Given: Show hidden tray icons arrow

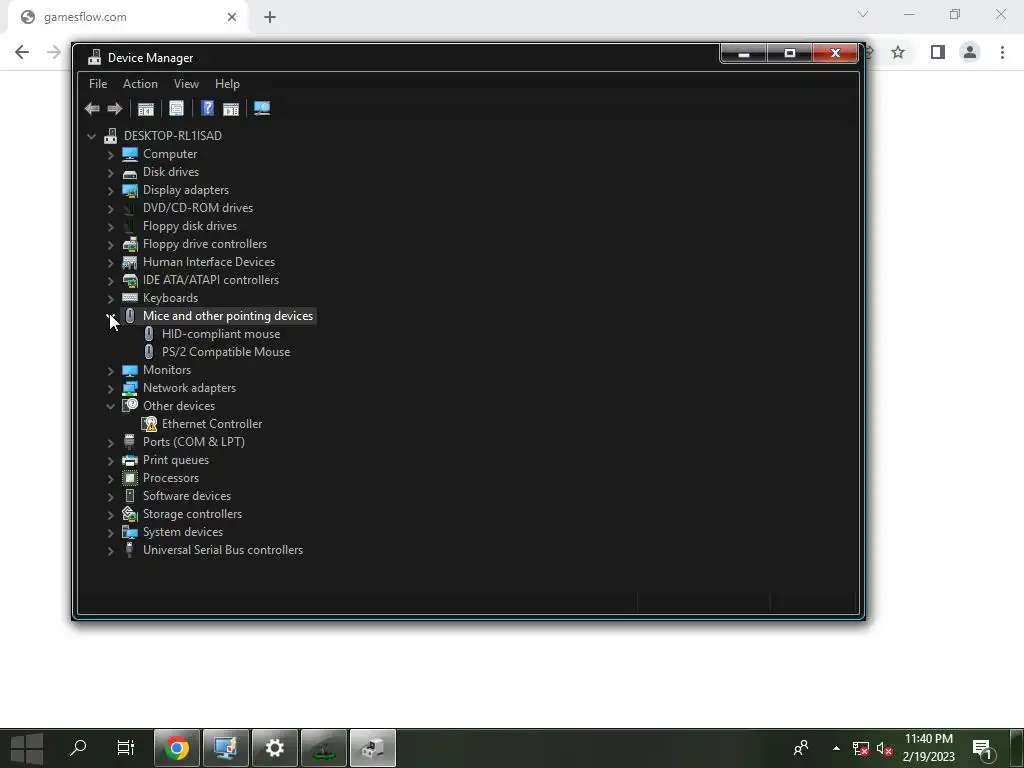Looking at the screenshot, I should [837, 748].
